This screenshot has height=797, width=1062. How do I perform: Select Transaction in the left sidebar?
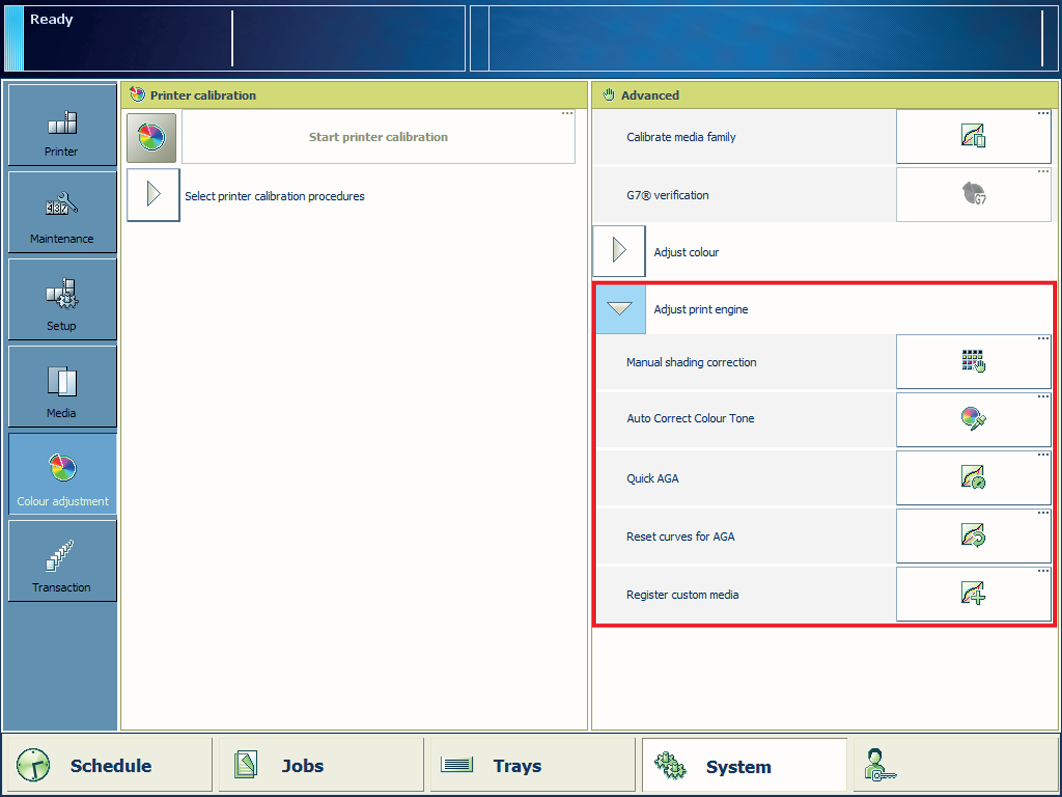[x=62, y=562]
